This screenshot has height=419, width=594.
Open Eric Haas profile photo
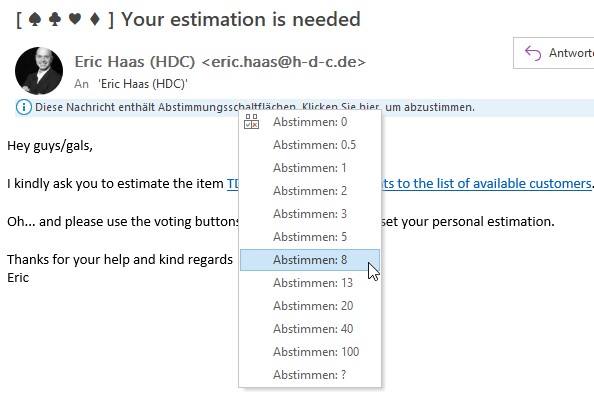tap(39, 71)
